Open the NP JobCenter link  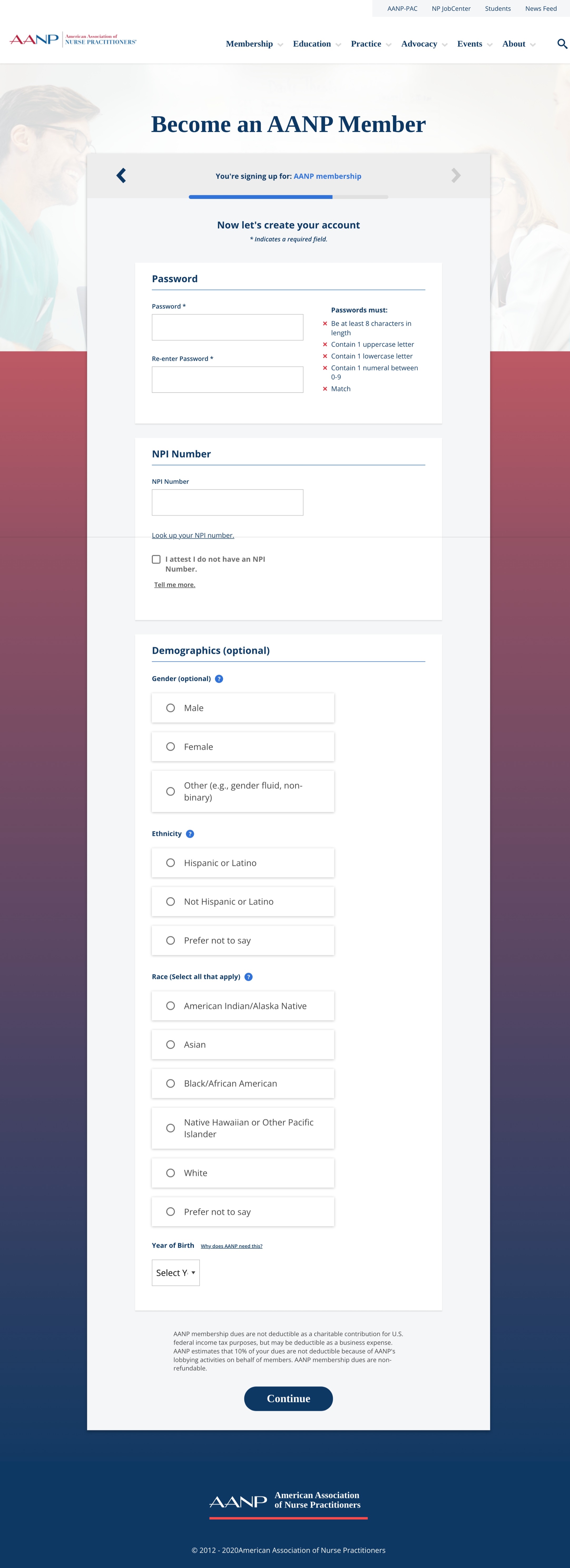click(x=451, y=8)
